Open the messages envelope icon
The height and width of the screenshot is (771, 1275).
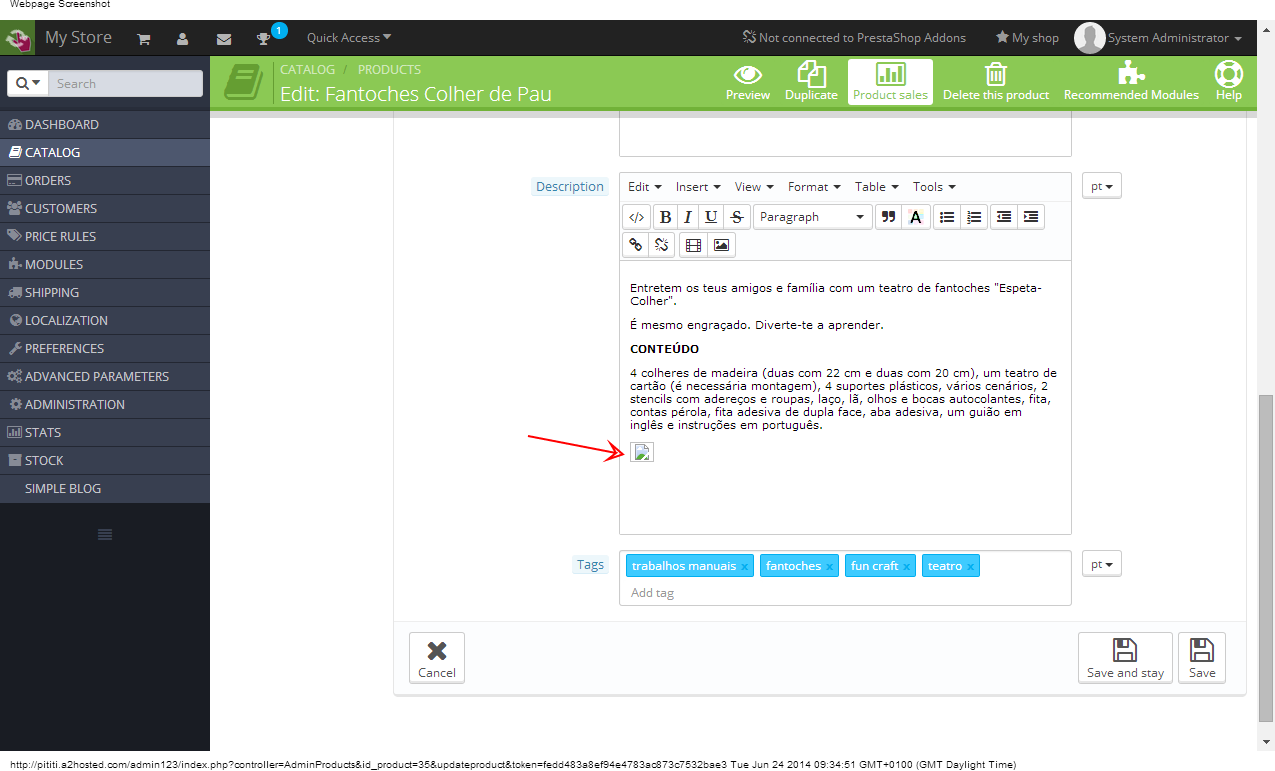(x=224, y=39)
